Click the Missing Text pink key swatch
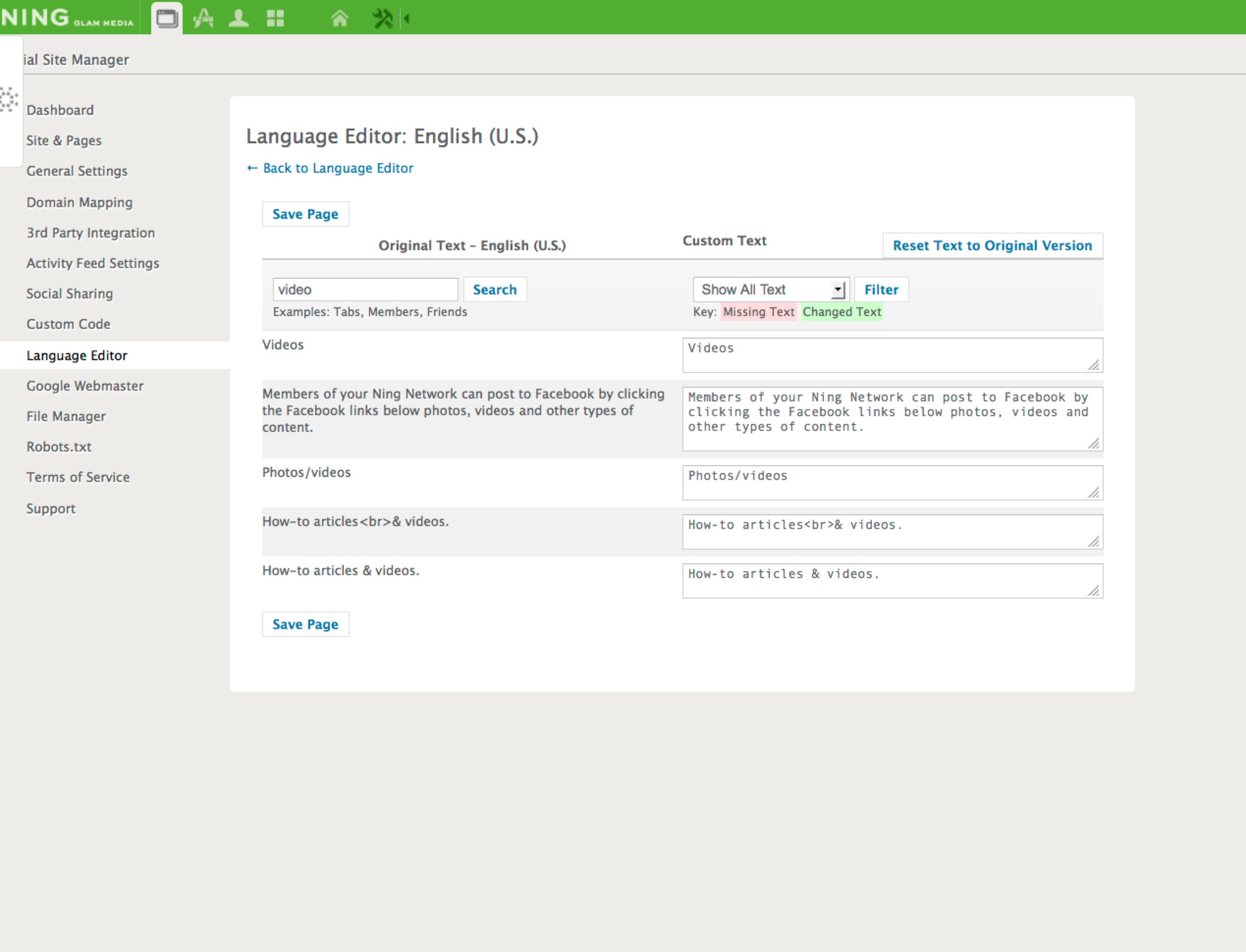The height and width of the screenshot is (952, 1246). tap(758, 312)
